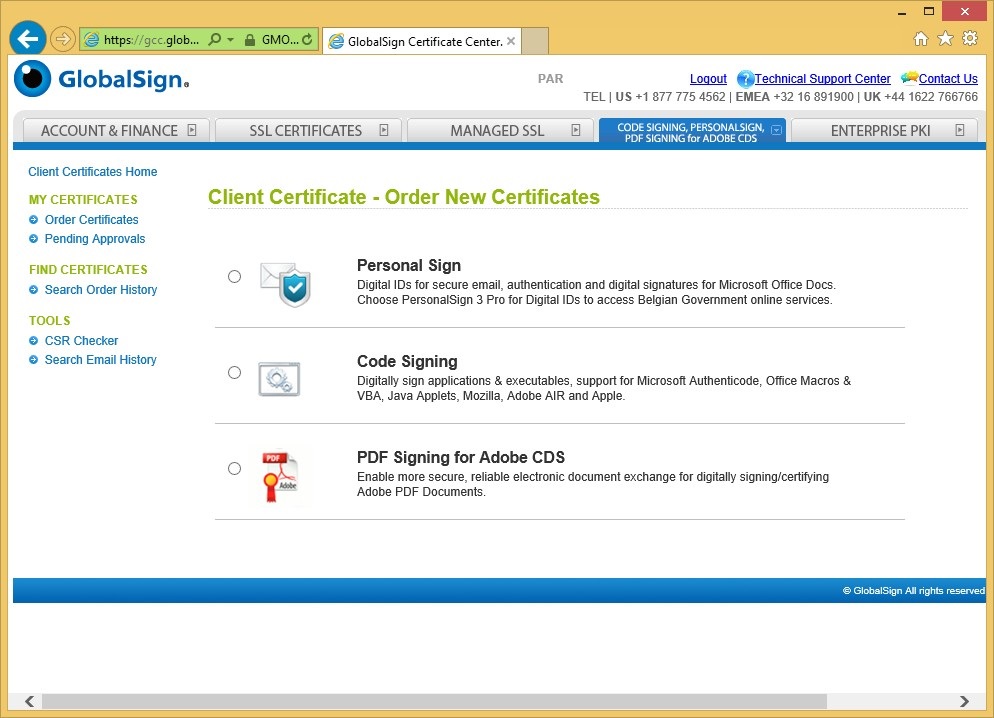This screenshot has height=718, width=994.
Task: Select the Code Signing radio button
Action: point(235,373)
